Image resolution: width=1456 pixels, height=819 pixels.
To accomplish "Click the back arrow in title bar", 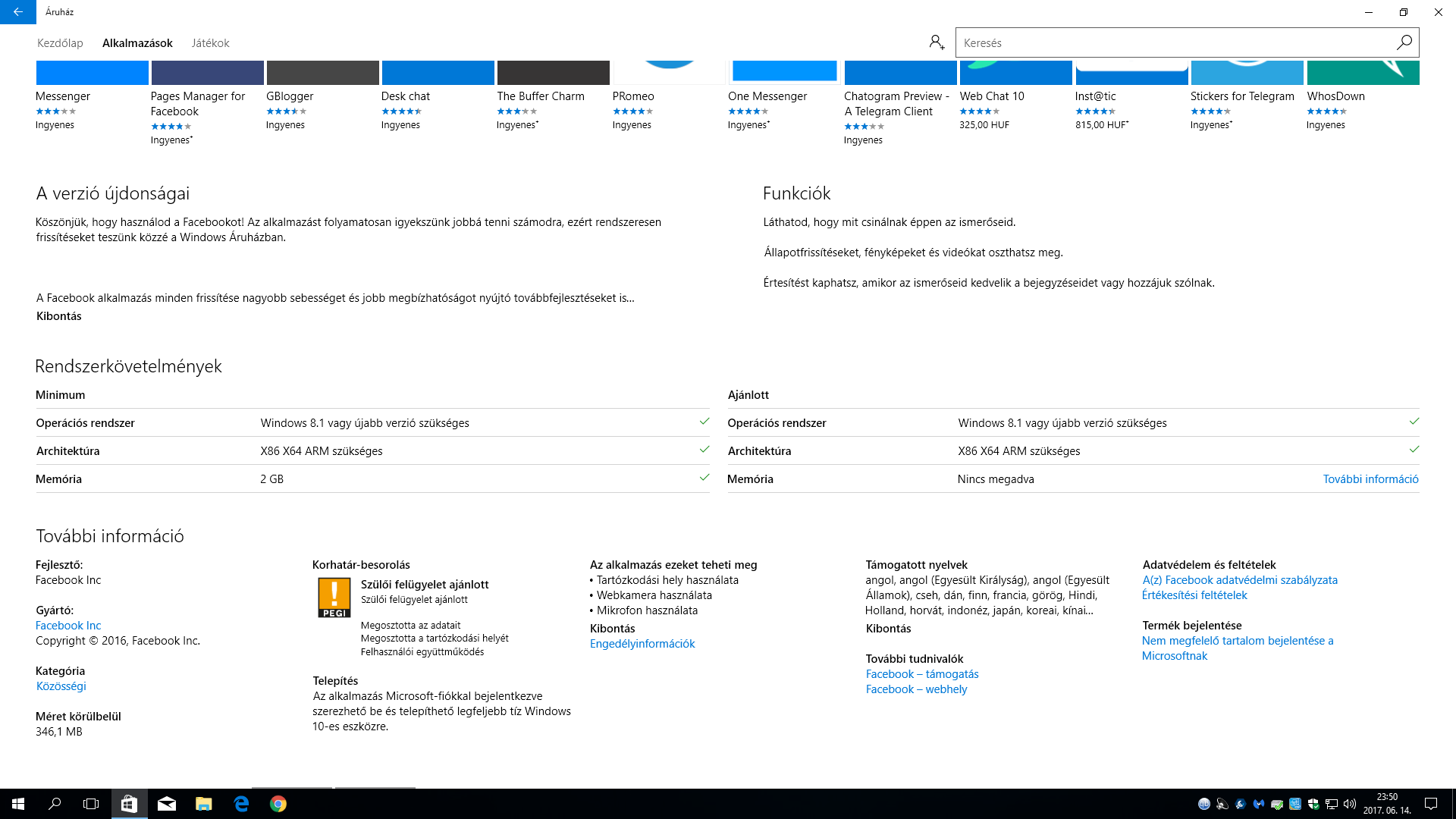I will (x=17, y=12).
